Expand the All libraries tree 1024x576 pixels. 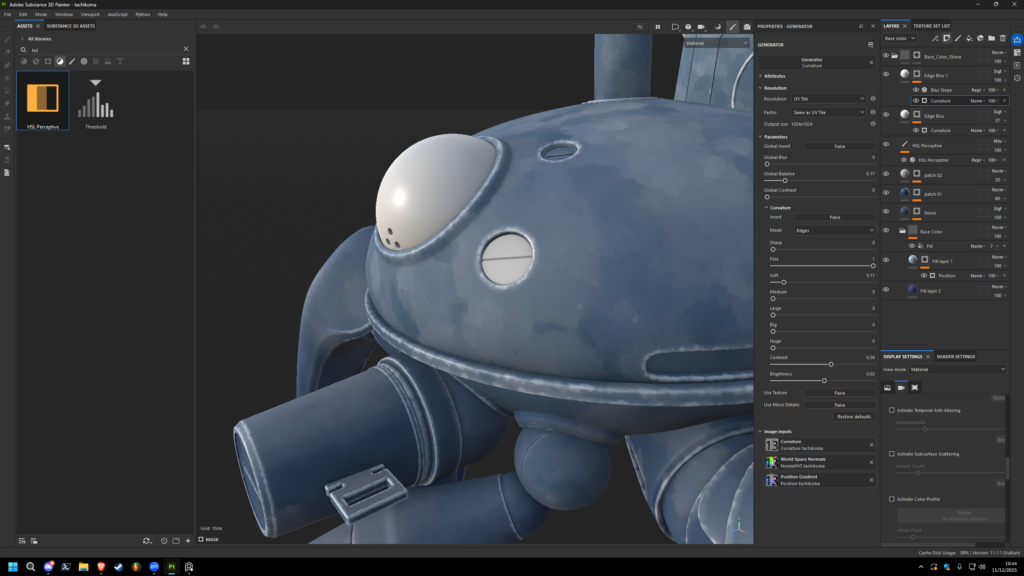tap(22, 38)
